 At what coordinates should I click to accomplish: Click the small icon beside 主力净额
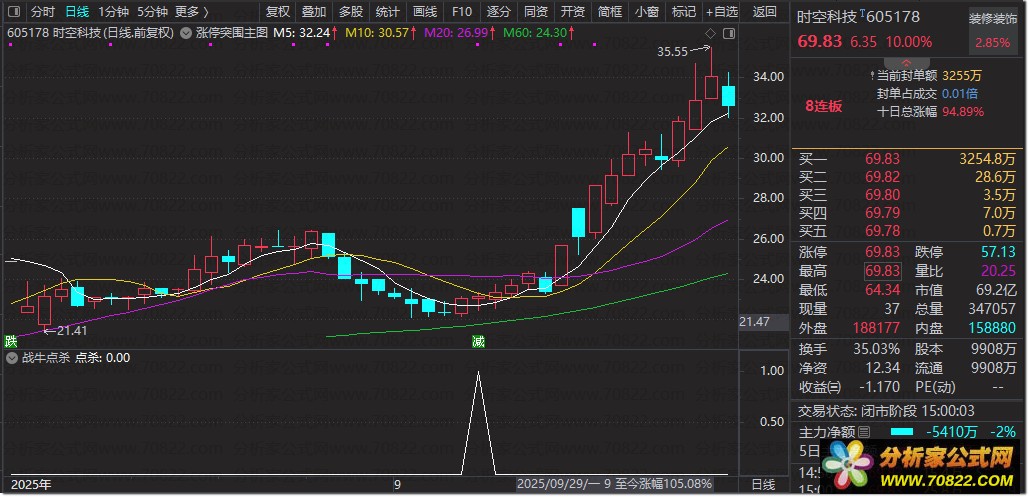point(865,432)
